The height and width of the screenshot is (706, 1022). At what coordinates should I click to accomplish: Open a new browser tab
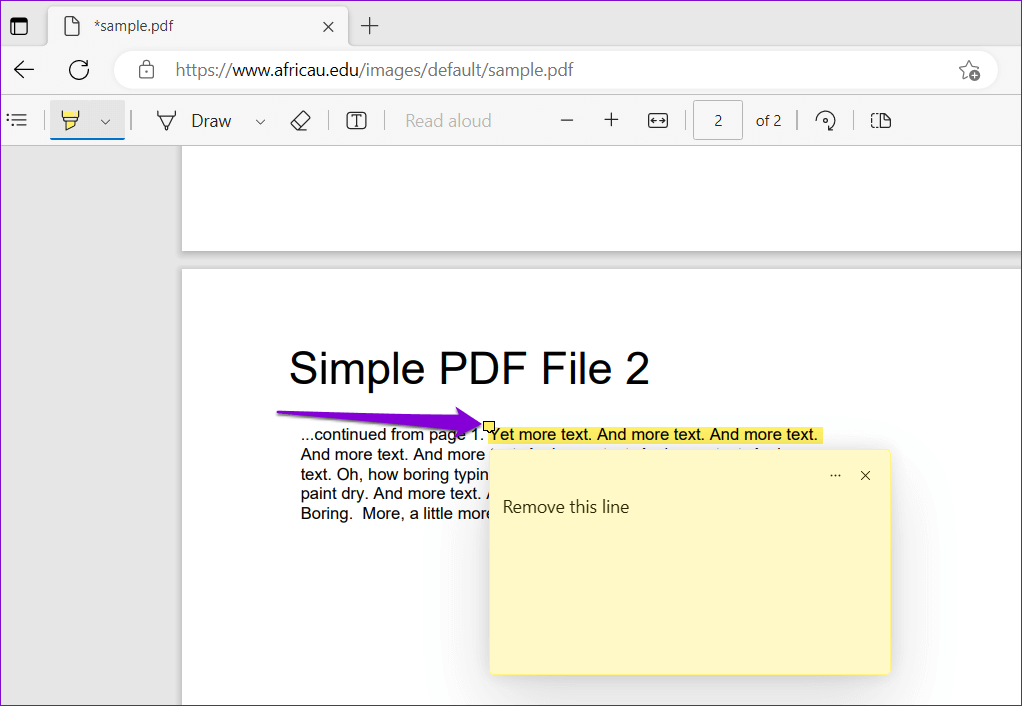click(x=370, y=27)
